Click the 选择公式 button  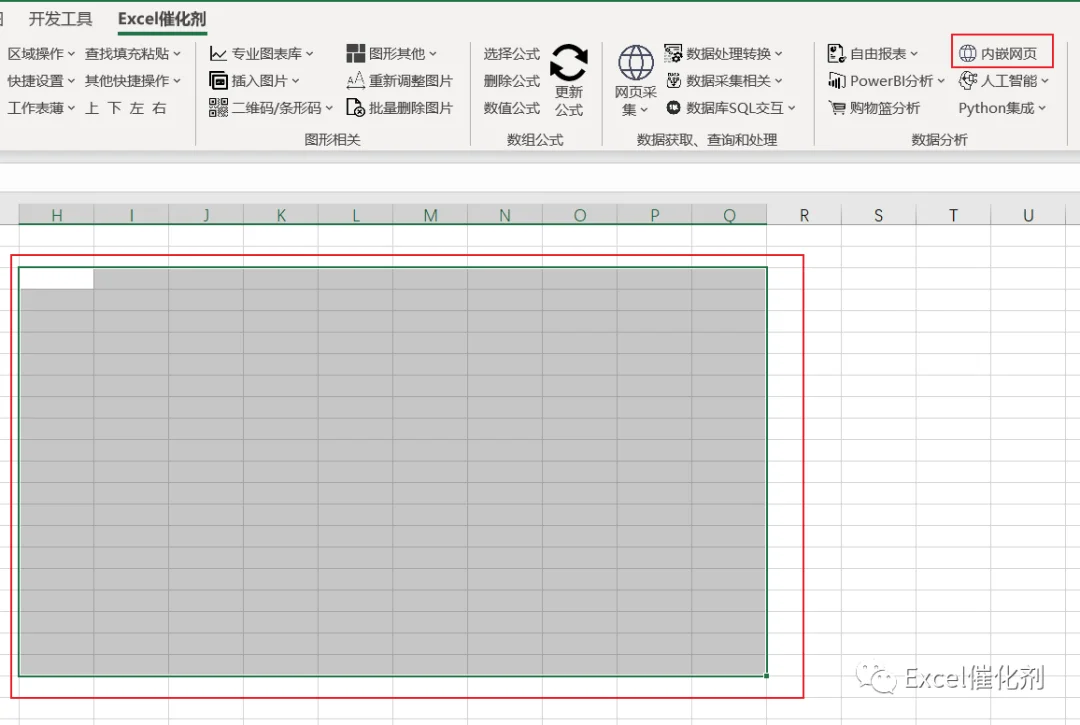point(512,54)
